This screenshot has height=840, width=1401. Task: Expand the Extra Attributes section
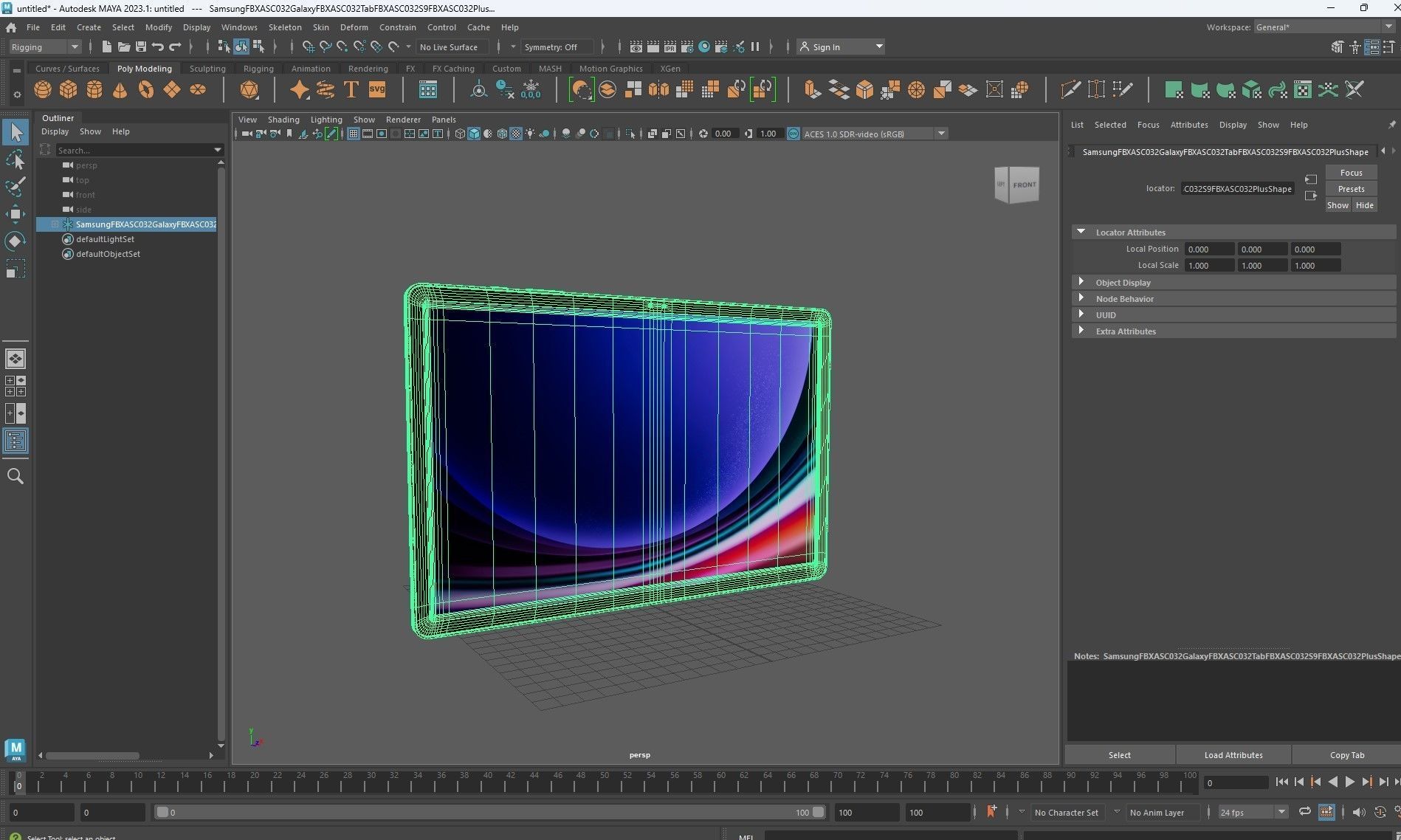1081,331
